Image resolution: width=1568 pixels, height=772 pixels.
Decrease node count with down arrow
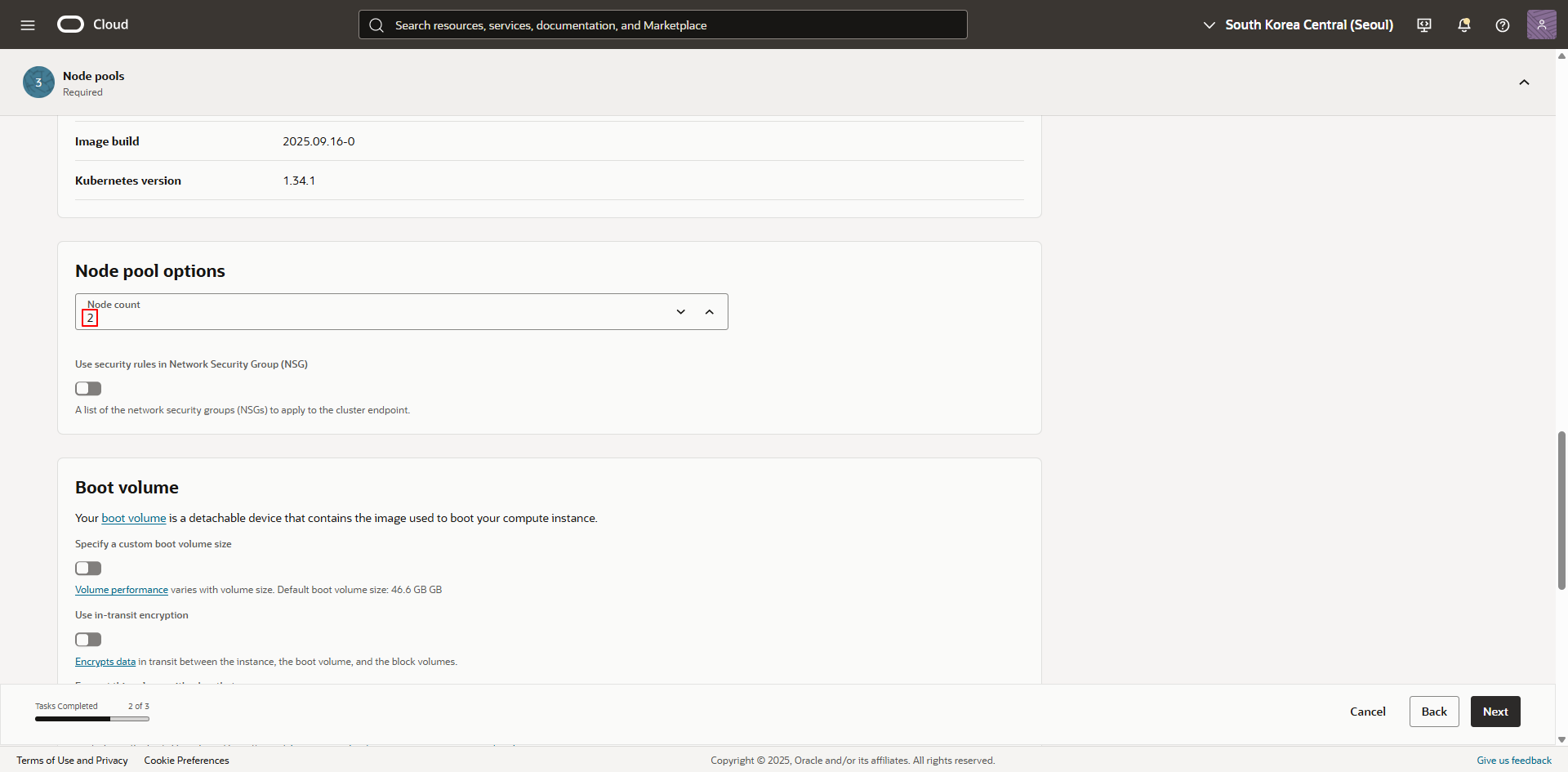point(680,312)
